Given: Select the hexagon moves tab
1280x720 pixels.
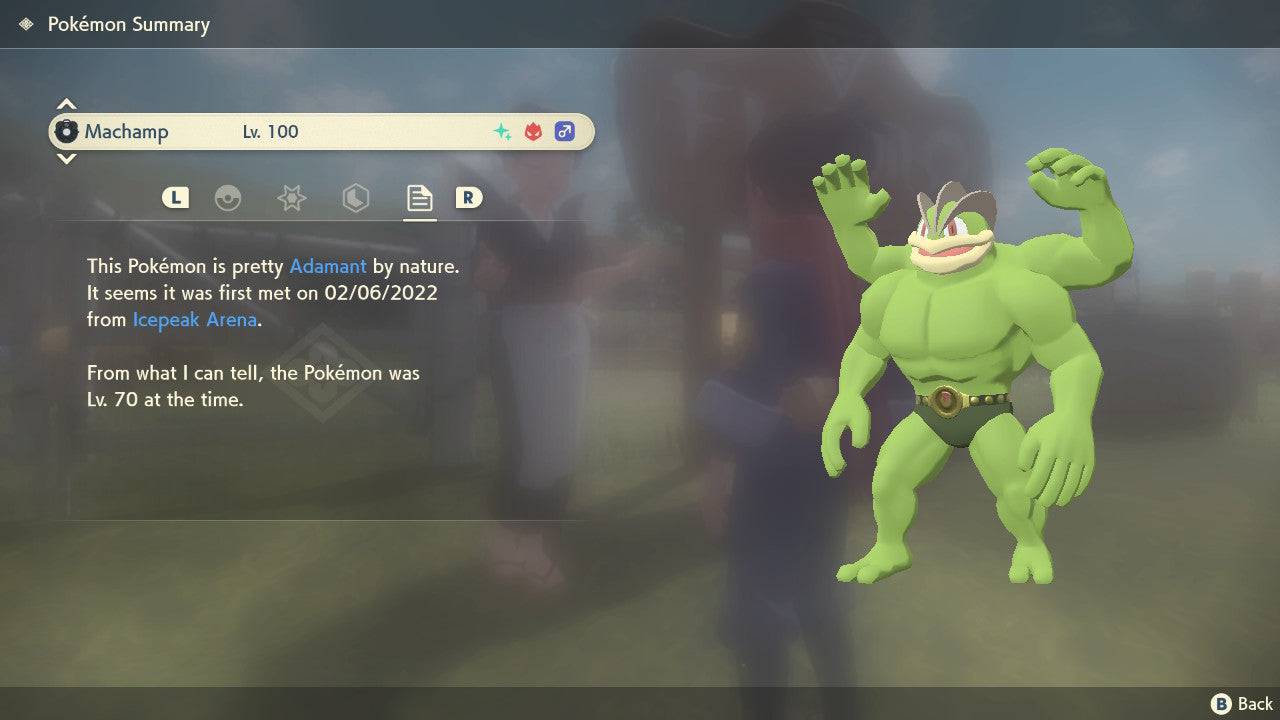Looking at the screenshot, I should pyautogui.click(x=355, y=198).
